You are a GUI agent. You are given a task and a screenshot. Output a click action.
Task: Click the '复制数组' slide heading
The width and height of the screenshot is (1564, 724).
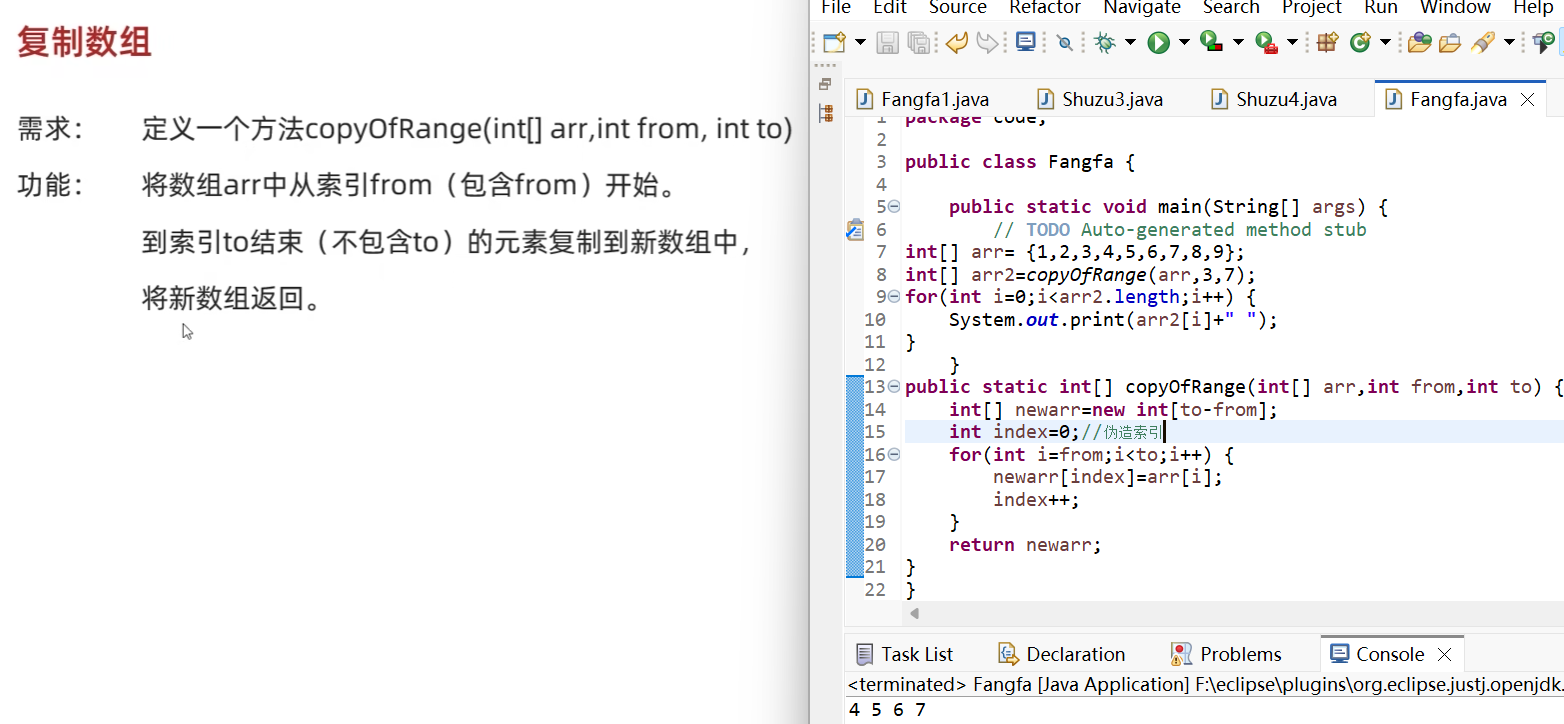pyautogui.click(x=84, y=43)
